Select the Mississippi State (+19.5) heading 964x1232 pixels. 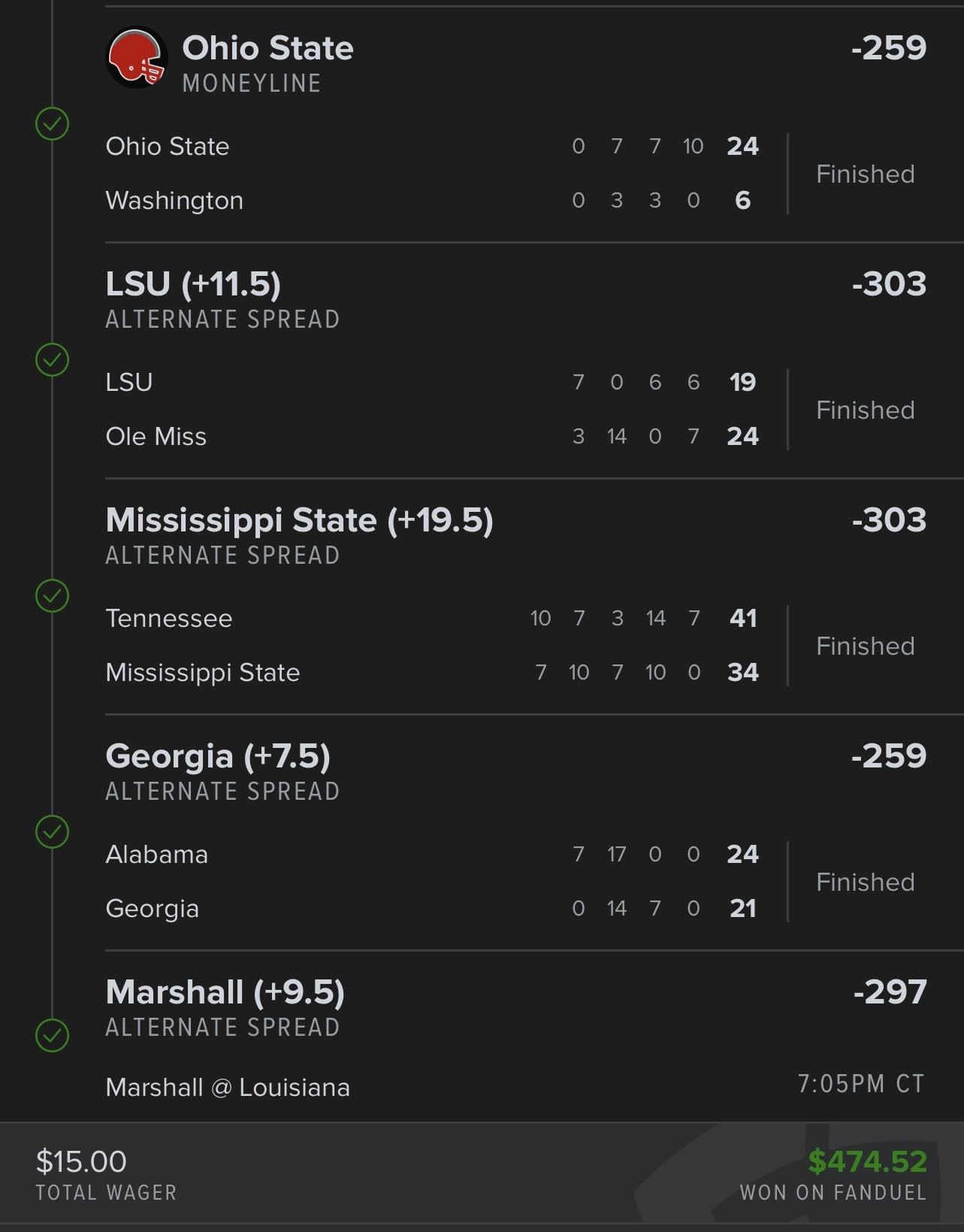(x=299, y=520)
